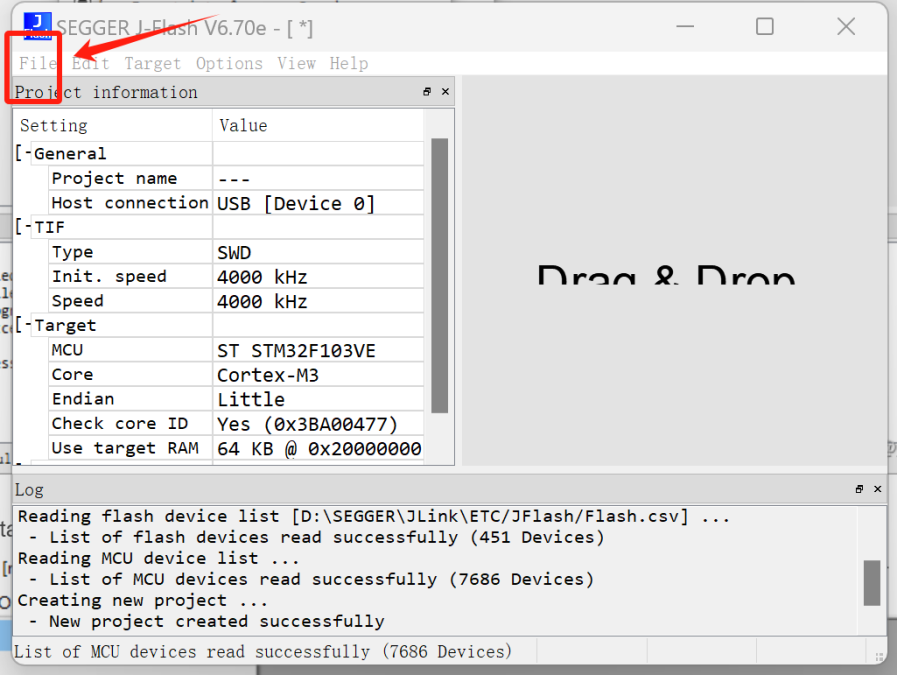Close the Log panel
Viewport: 897px width, 675px height.
[x=878, y=489]
